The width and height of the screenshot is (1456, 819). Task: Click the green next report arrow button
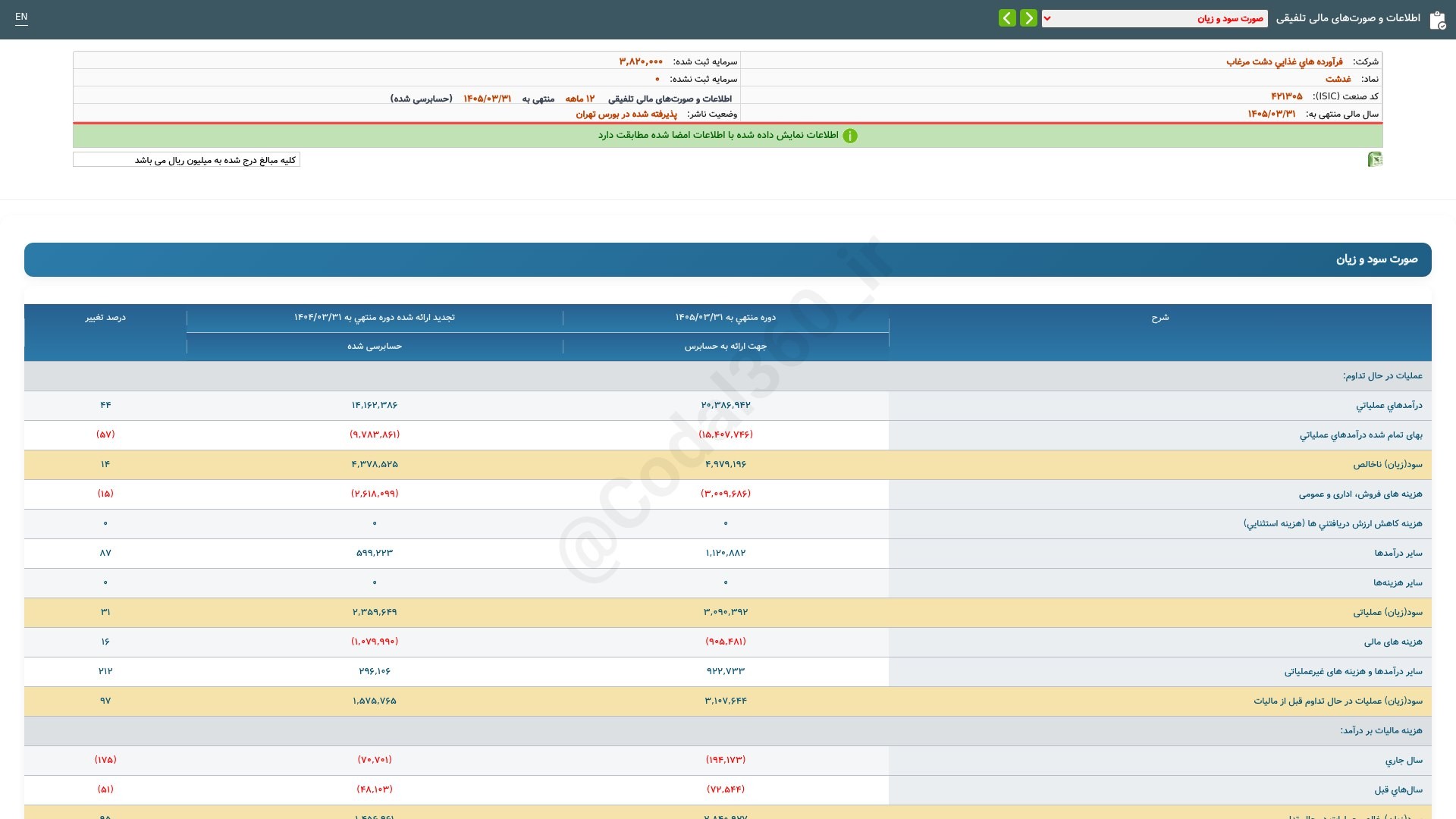coord(1007,18)
